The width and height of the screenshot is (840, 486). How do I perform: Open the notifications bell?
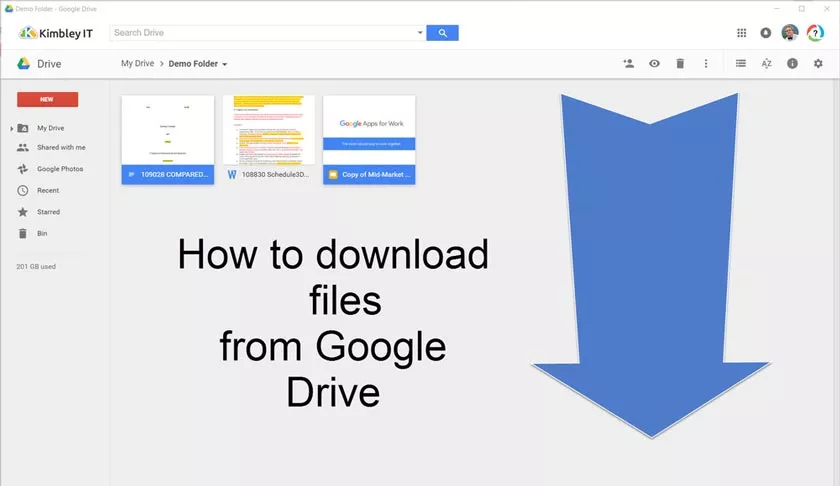click(x=766, y=33)
